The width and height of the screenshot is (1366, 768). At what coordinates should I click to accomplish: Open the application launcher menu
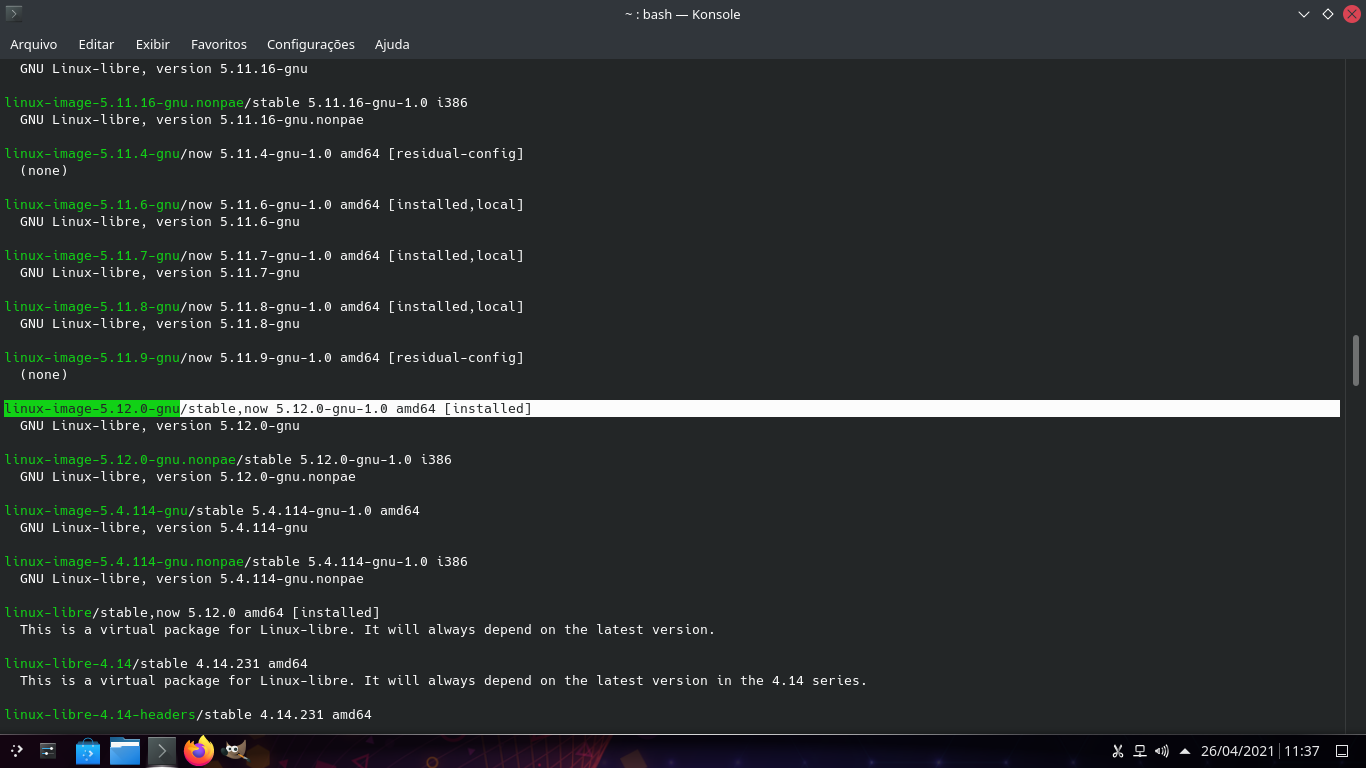click(17, 751)
